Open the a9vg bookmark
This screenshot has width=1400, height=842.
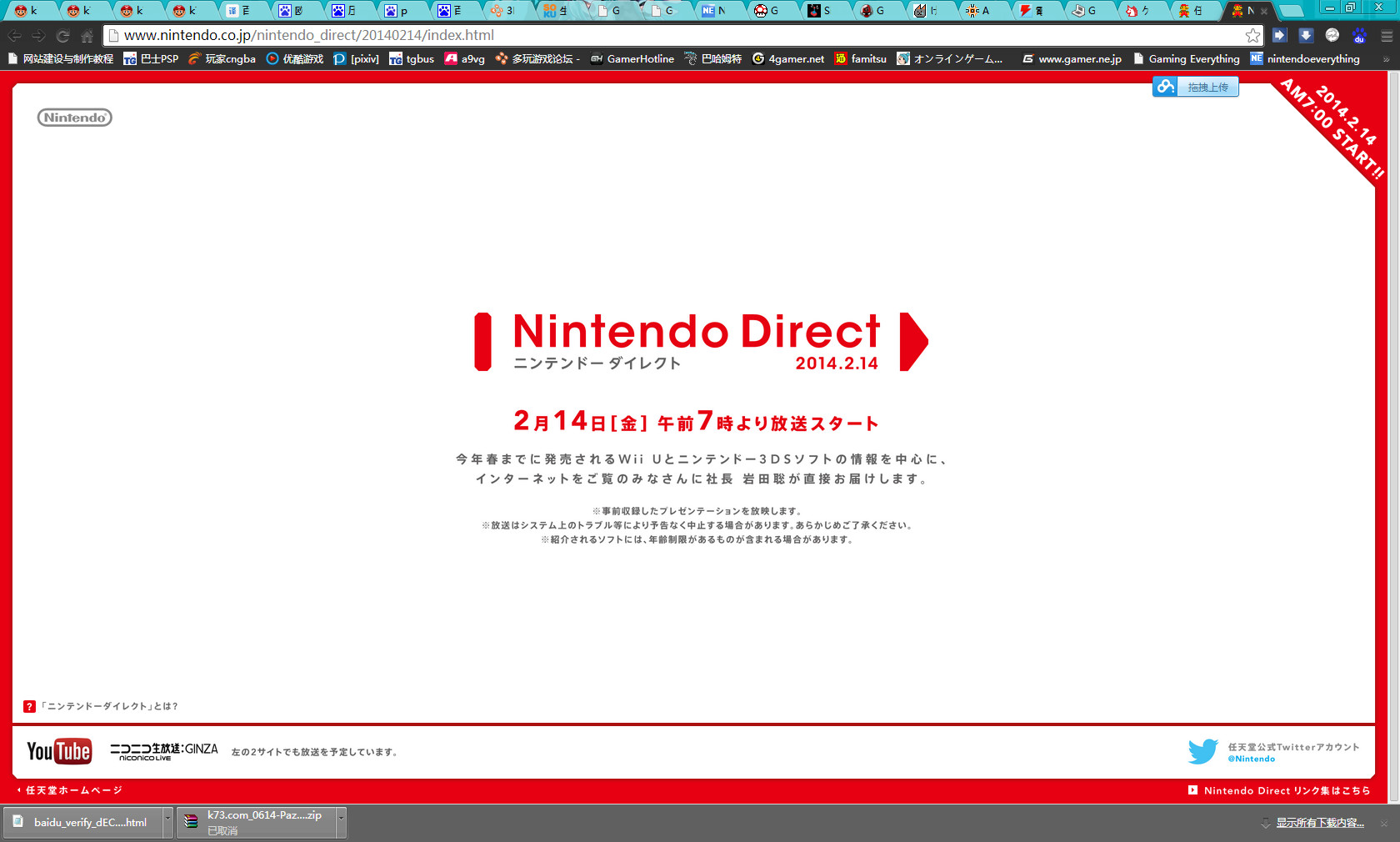coord(465,58)
